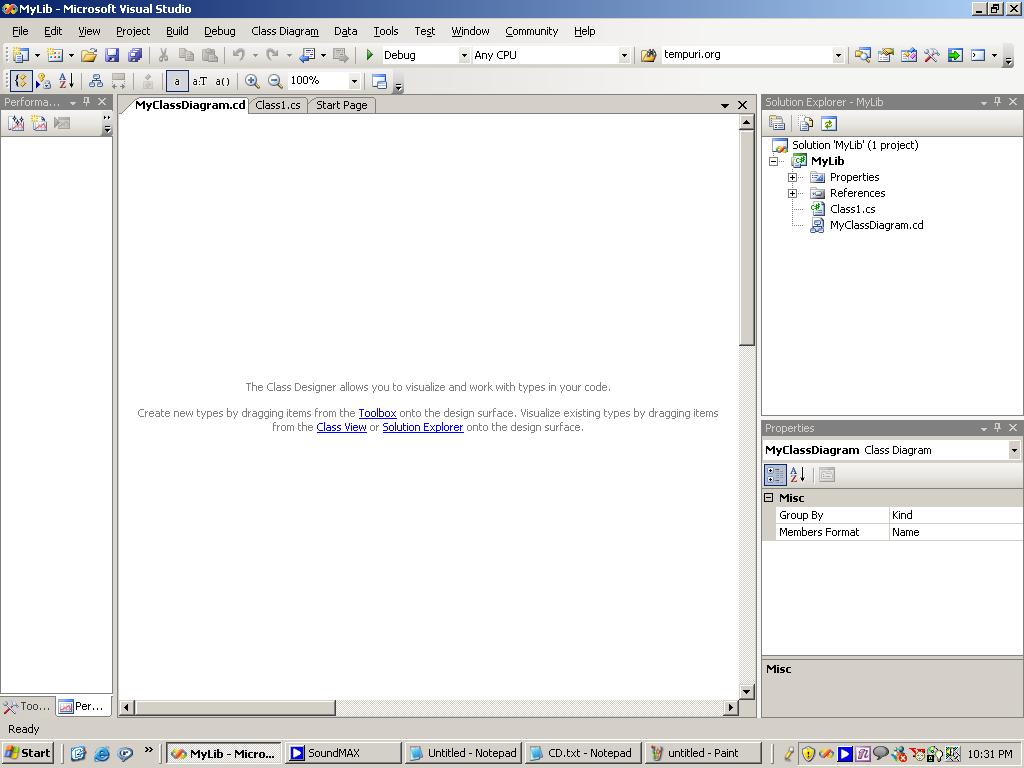Open the Community menu
The width and height of the screenshot is (1024, 768).
[532, 31]
